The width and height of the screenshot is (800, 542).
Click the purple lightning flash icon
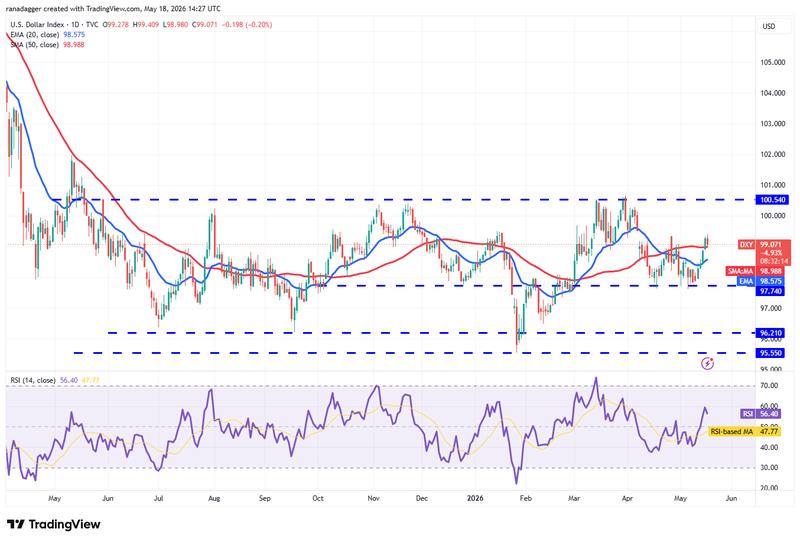tap(707, 363)
